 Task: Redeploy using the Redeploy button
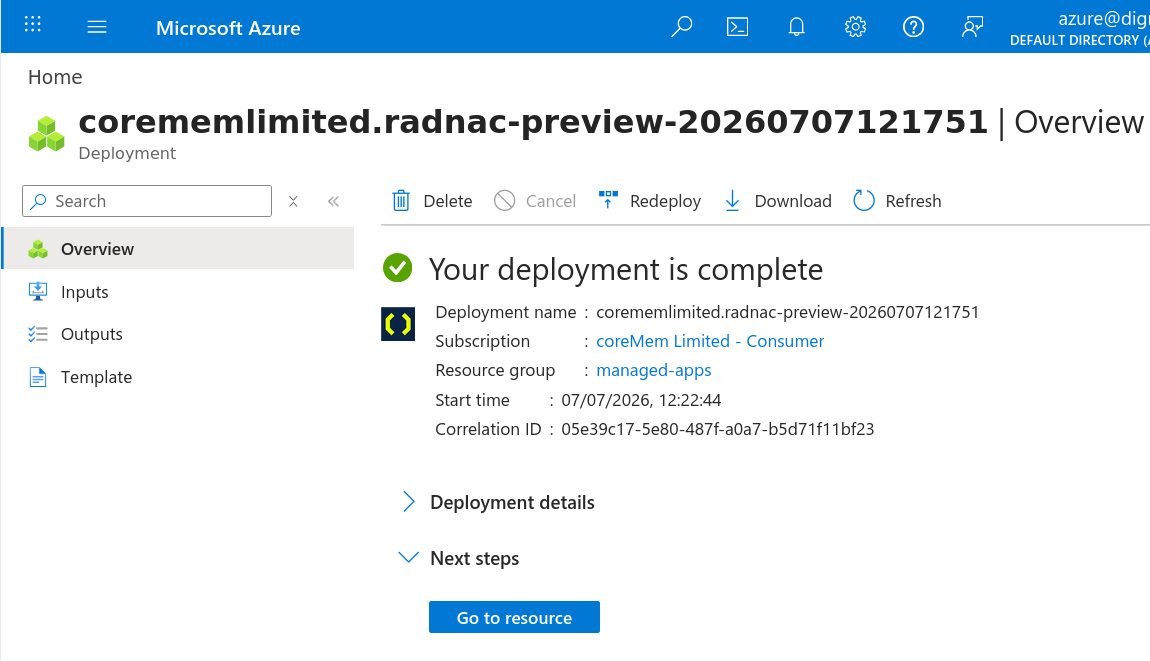[x=650, y=201]
